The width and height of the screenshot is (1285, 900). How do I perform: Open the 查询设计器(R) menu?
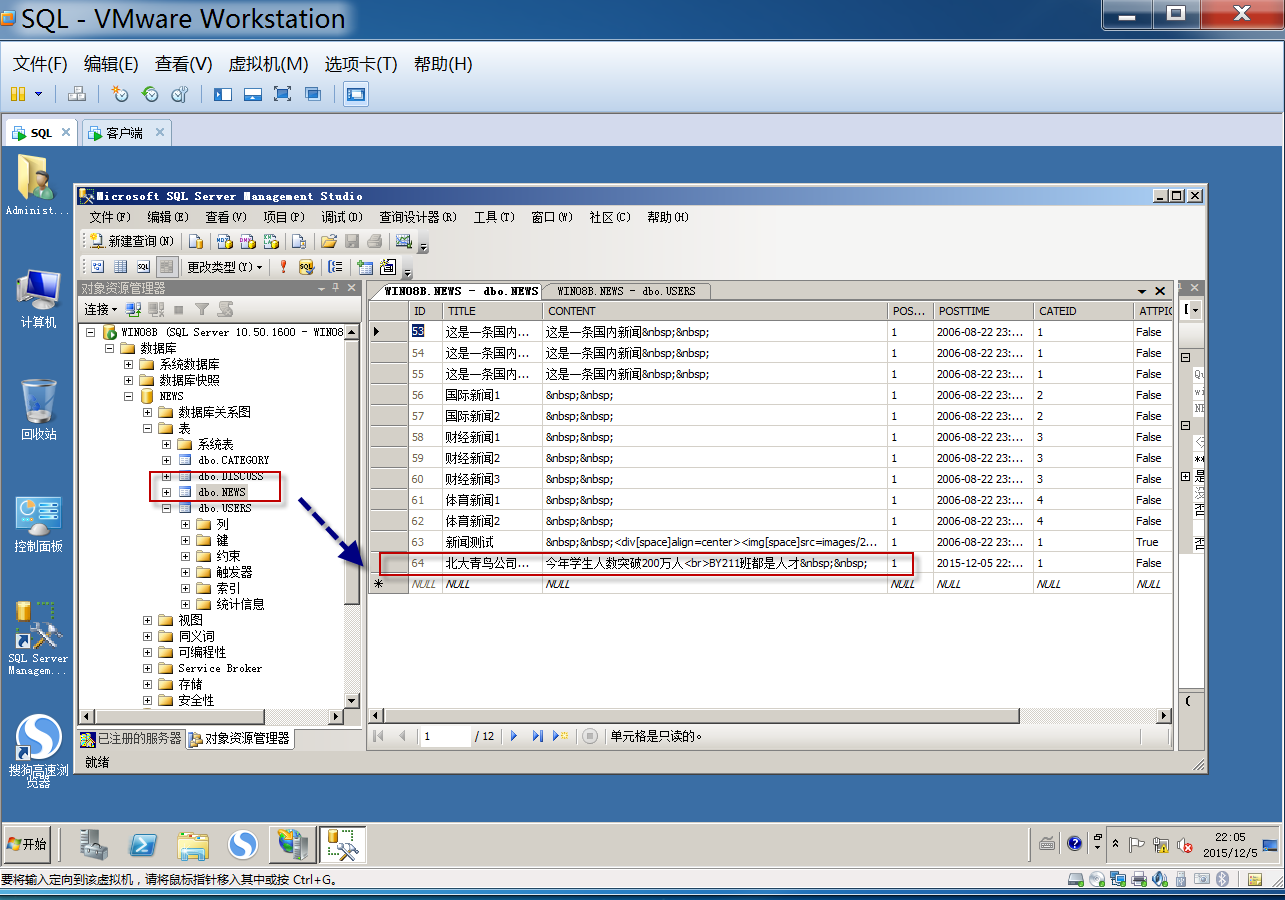(x=418, y=217)
